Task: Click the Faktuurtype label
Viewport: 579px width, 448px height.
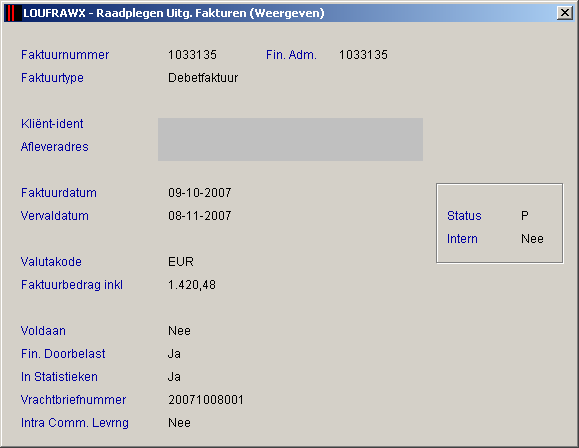Action: click(52, 78)
